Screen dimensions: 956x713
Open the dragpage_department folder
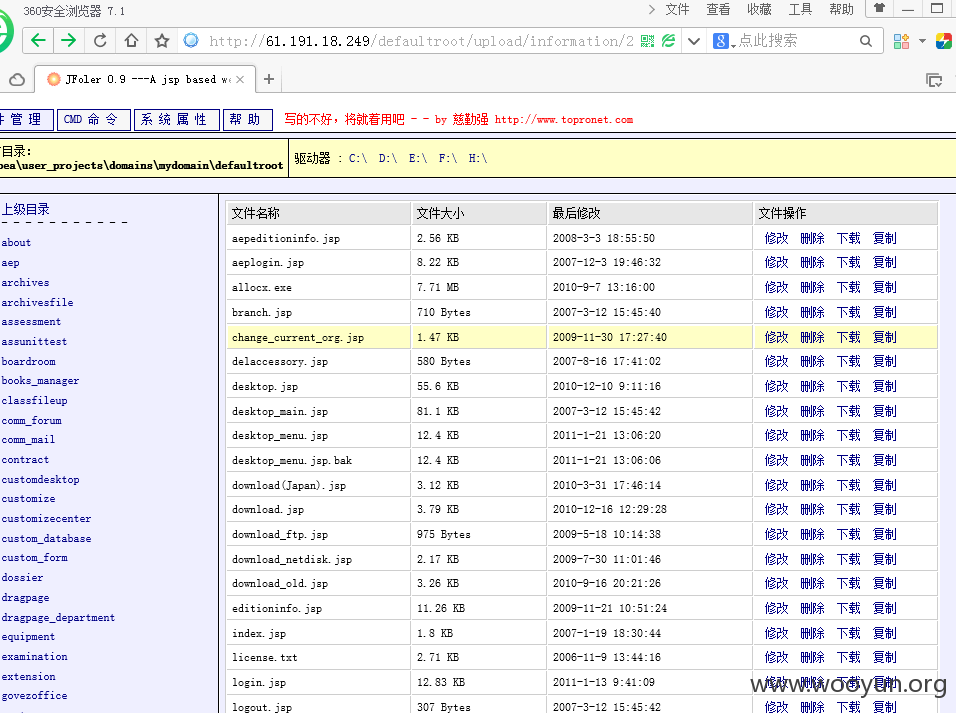pos(58,618)
